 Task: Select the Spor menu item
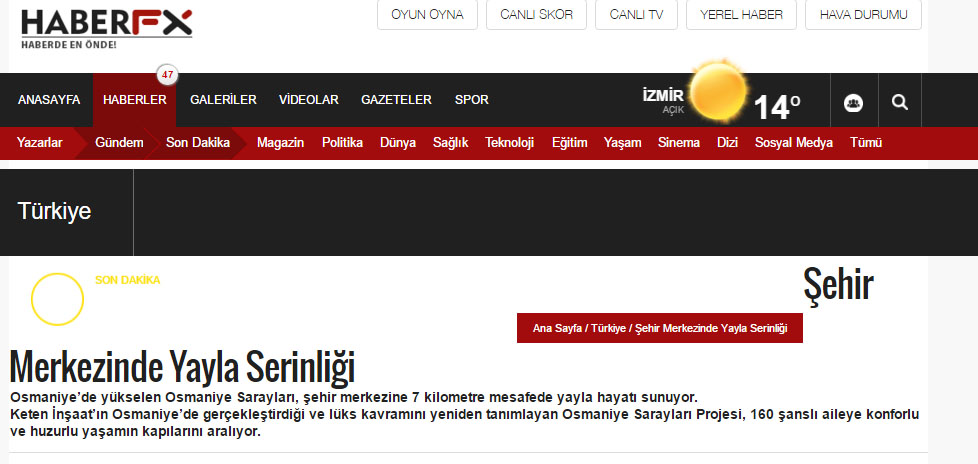[471, 100]
